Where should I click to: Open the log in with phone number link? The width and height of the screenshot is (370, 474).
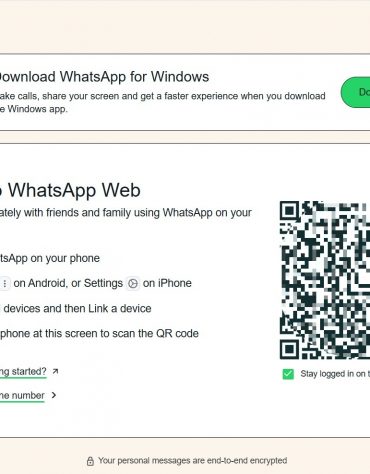(x=22, y=396)
